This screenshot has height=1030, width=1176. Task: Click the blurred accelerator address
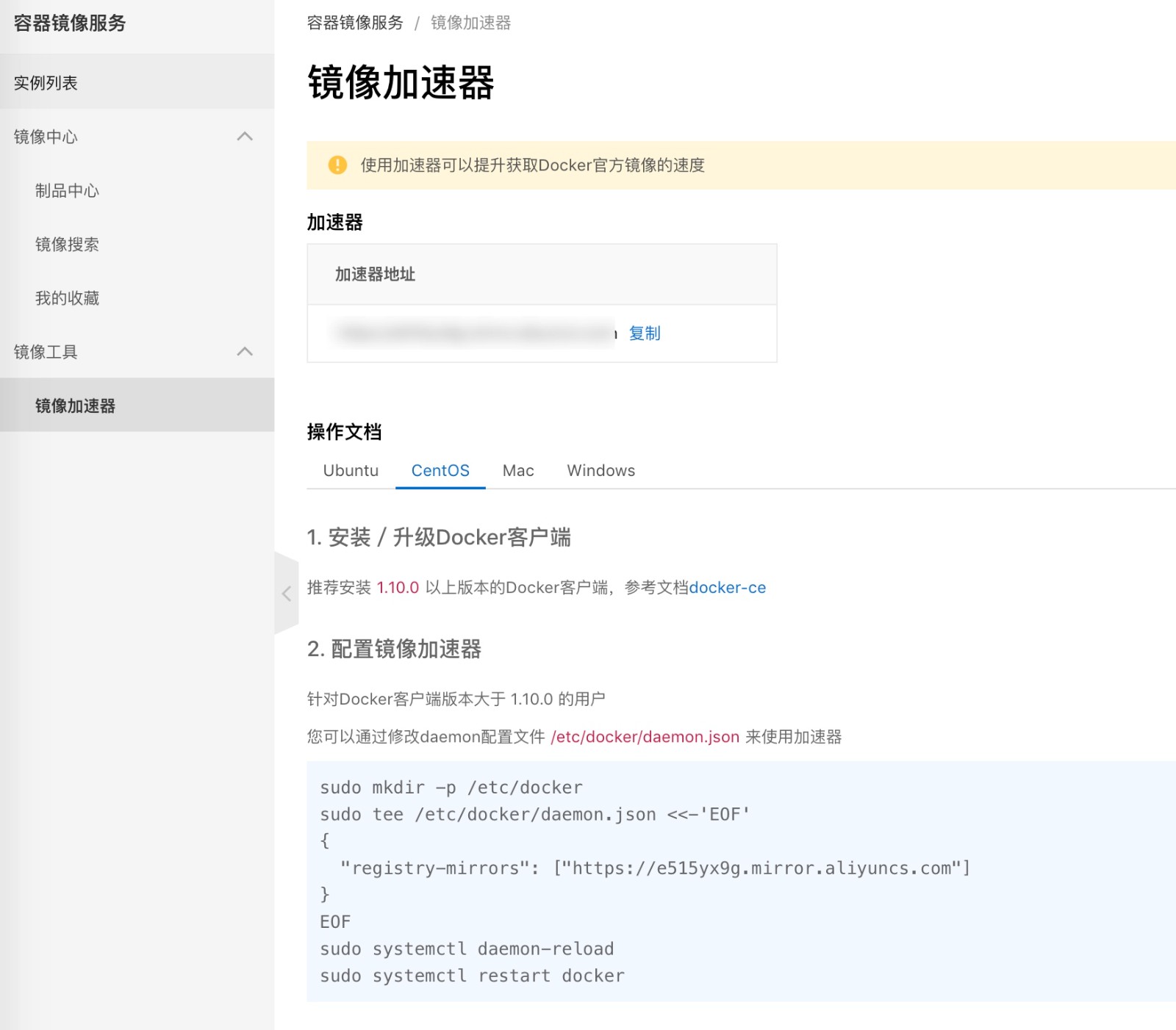475,334
